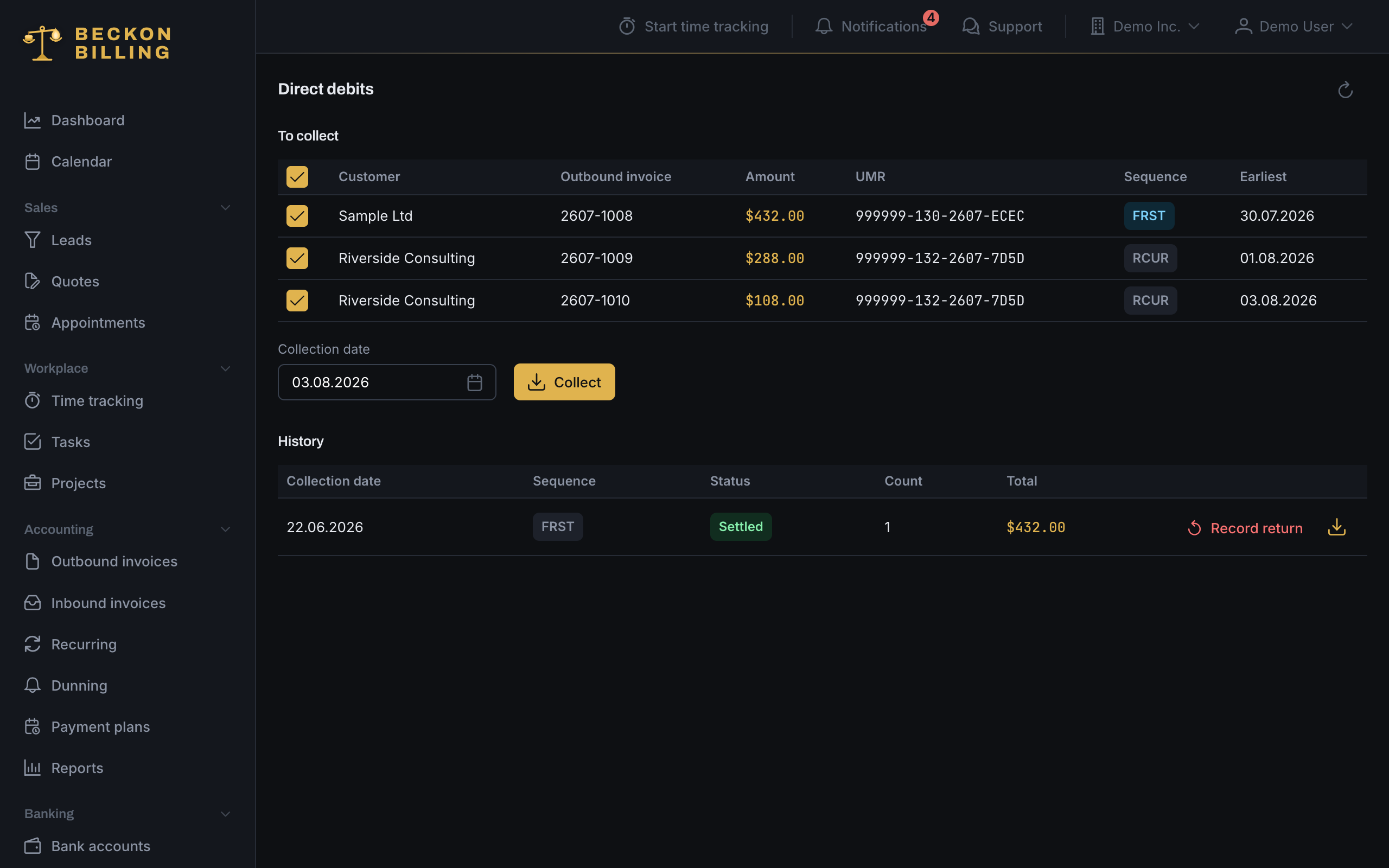Click the Time tracking stopwatch icon in sidebar

point(33,401)
